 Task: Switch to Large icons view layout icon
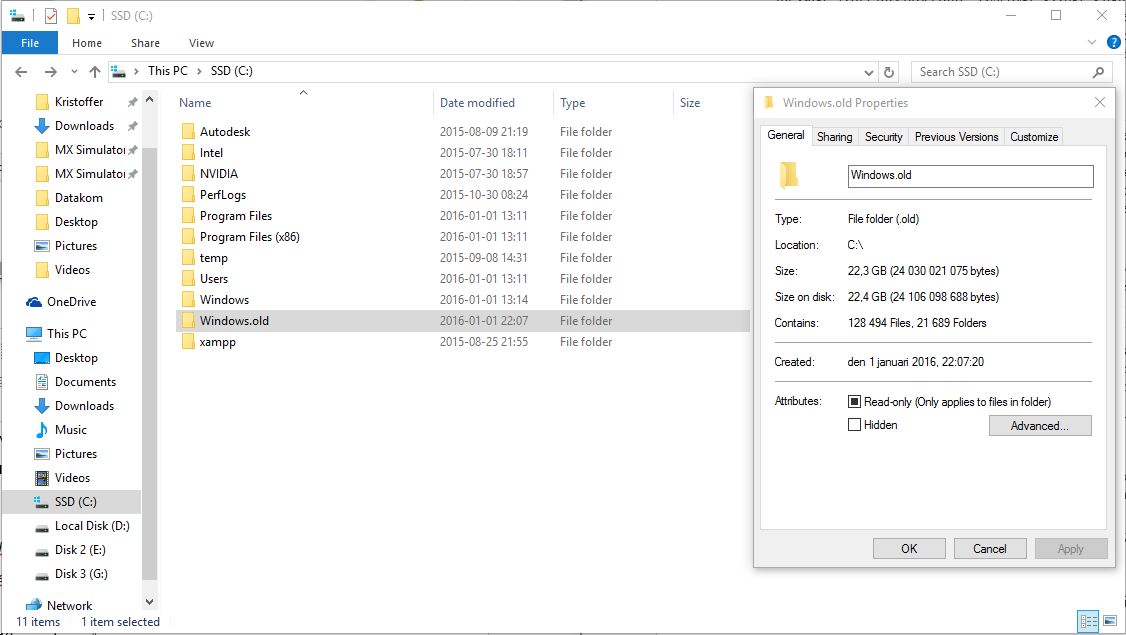pyautogui.click(x=1110, y=621)
